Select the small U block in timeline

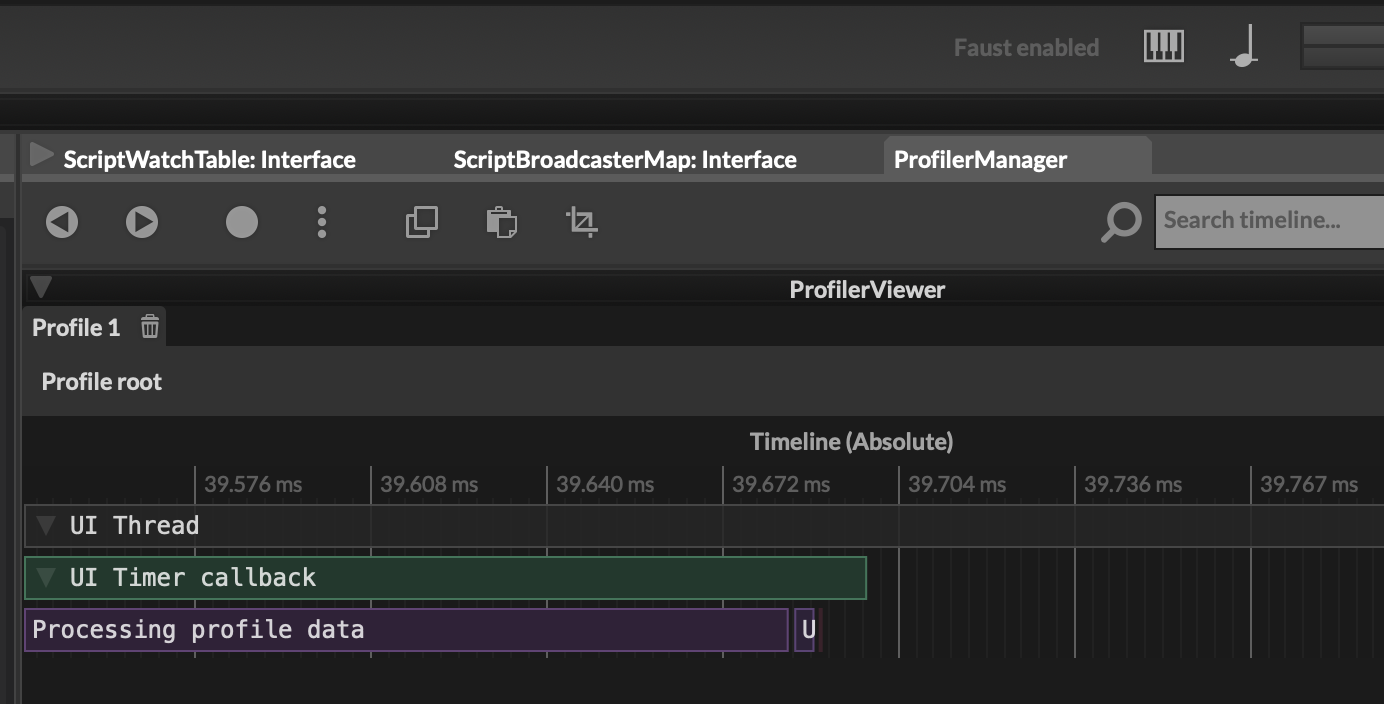coord(805,630)
